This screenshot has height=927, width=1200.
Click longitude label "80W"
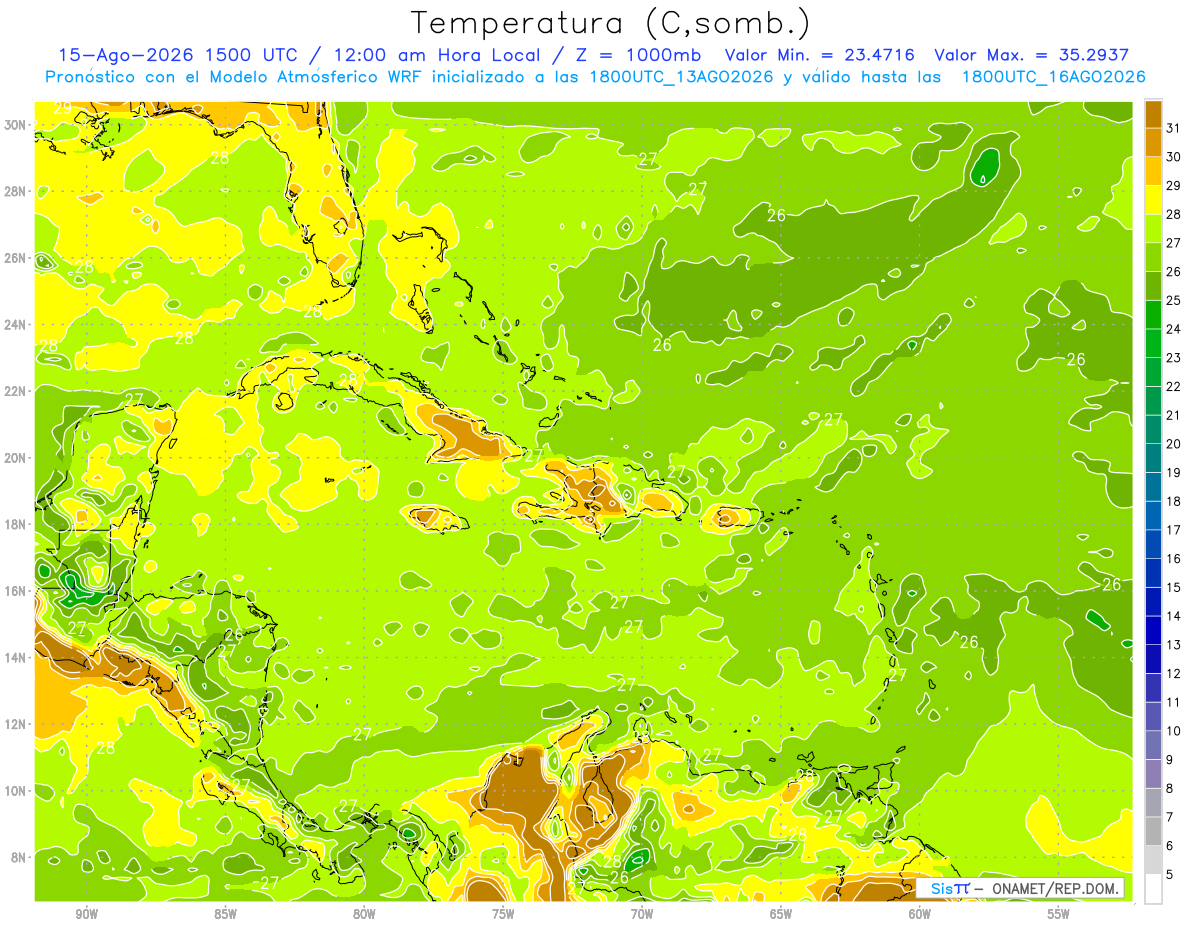click(x=364, y=915)
